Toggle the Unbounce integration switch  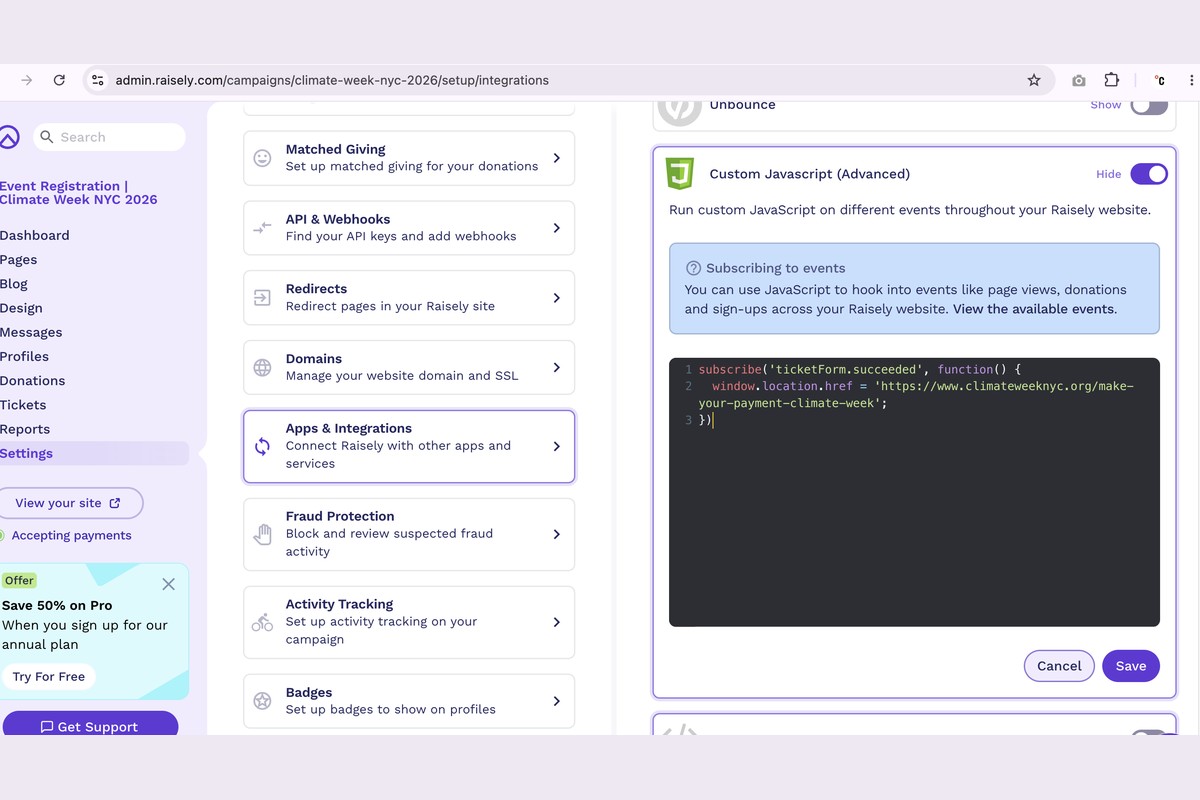[1149, 105]
